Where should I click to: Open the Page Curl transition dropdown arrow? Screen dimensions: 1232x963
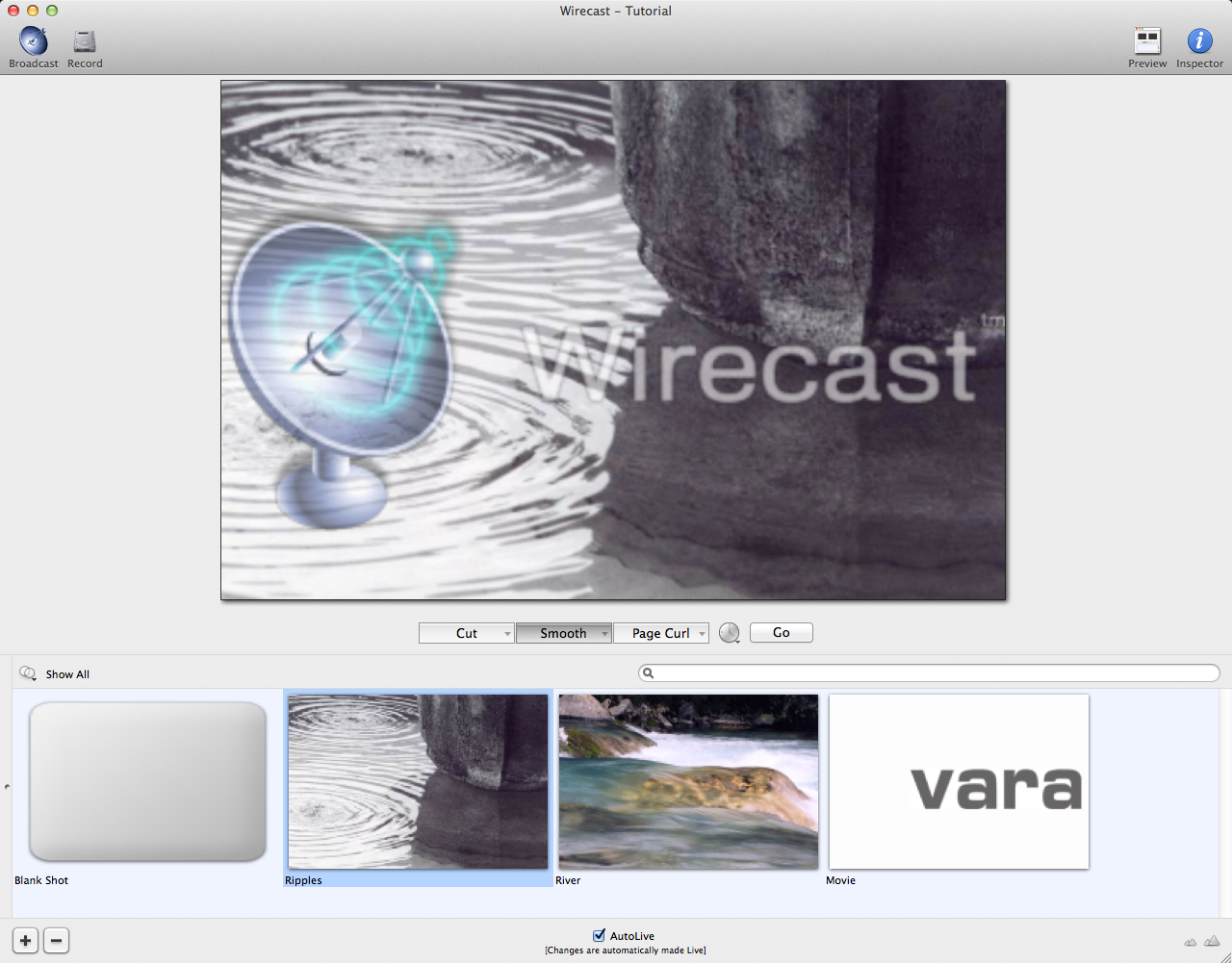(702, 632)
